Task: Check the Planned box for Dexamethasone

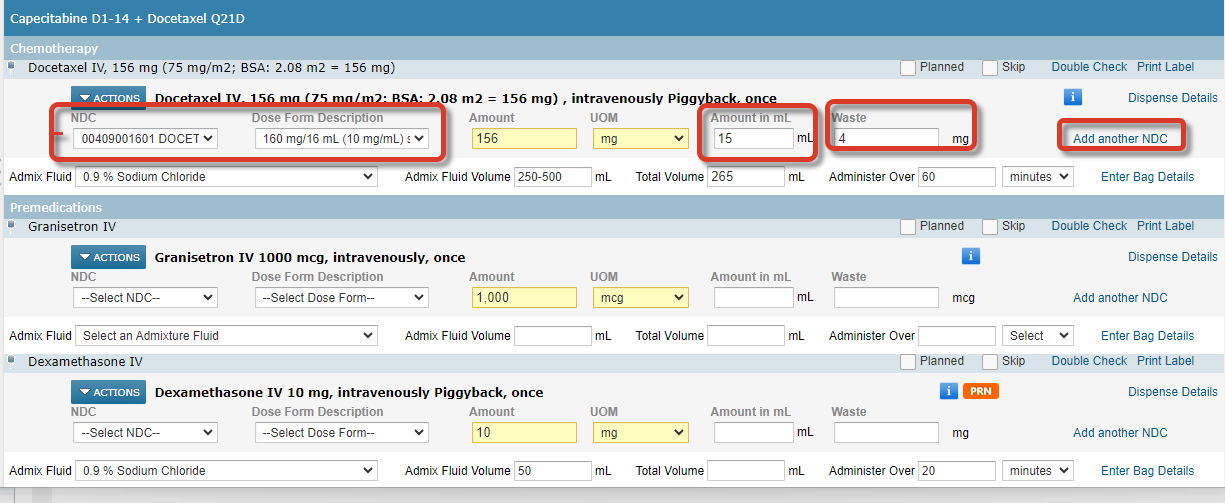Action: coord(907,362)
